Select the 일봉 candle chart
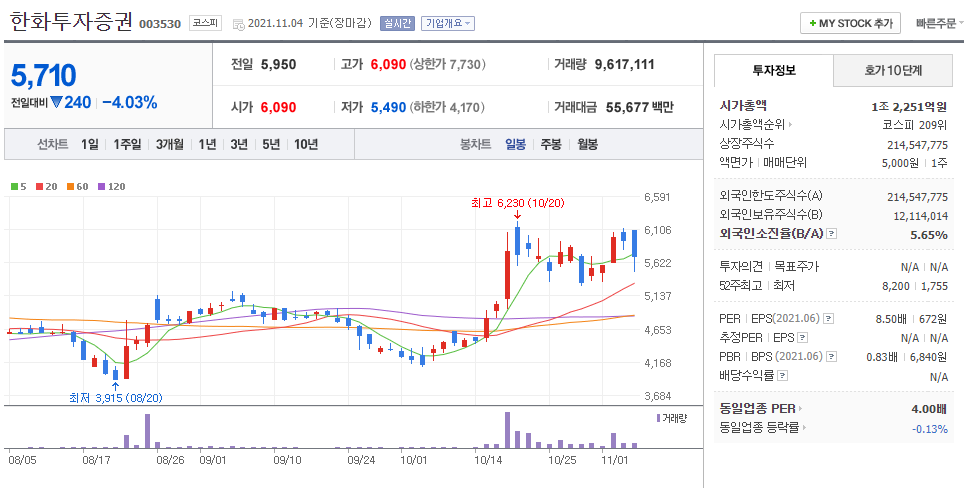Screen dimensions: 971x488 (x=515, y=144)
